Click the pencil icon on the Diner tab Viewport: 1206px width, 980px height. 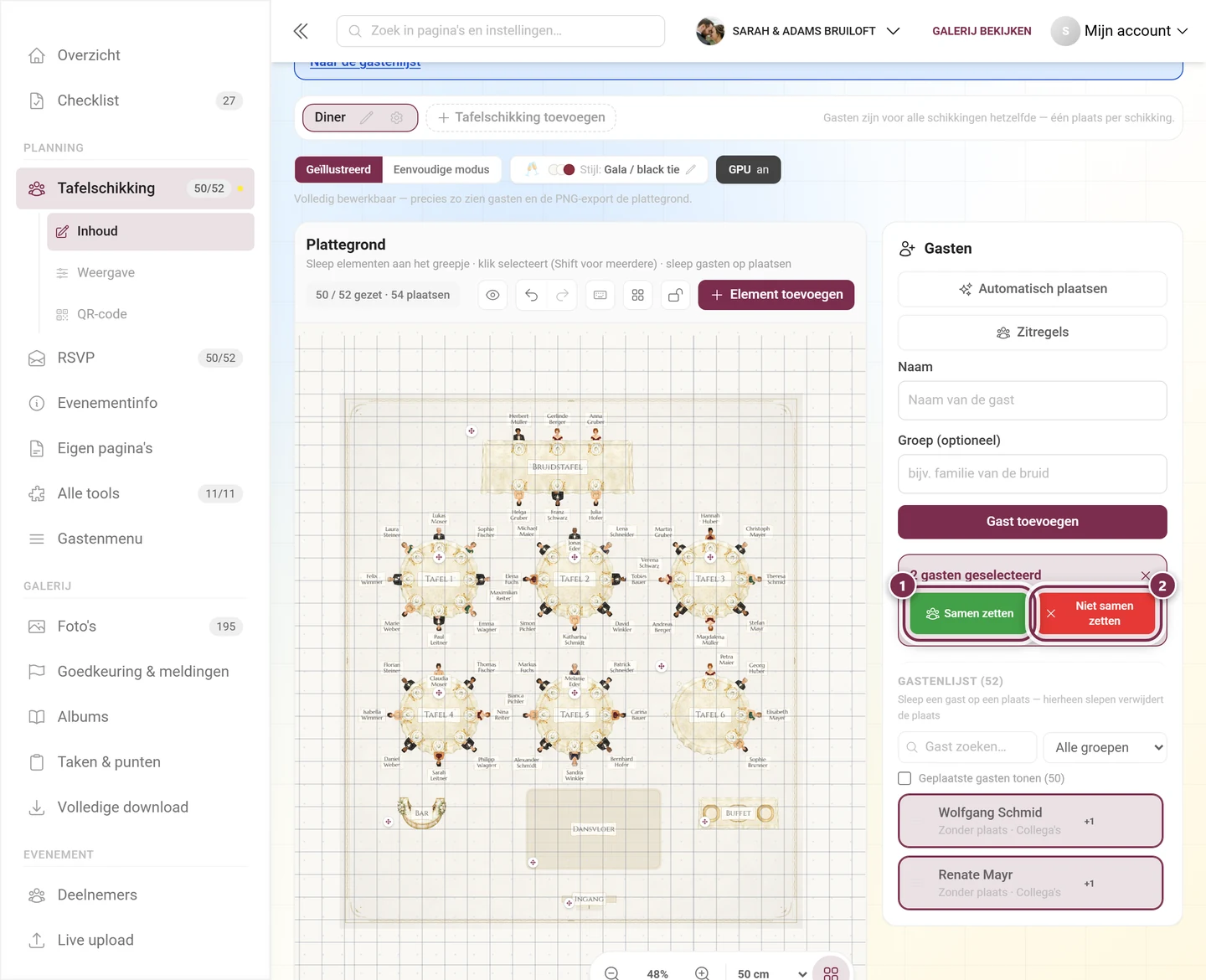click(x=367, y=118)
